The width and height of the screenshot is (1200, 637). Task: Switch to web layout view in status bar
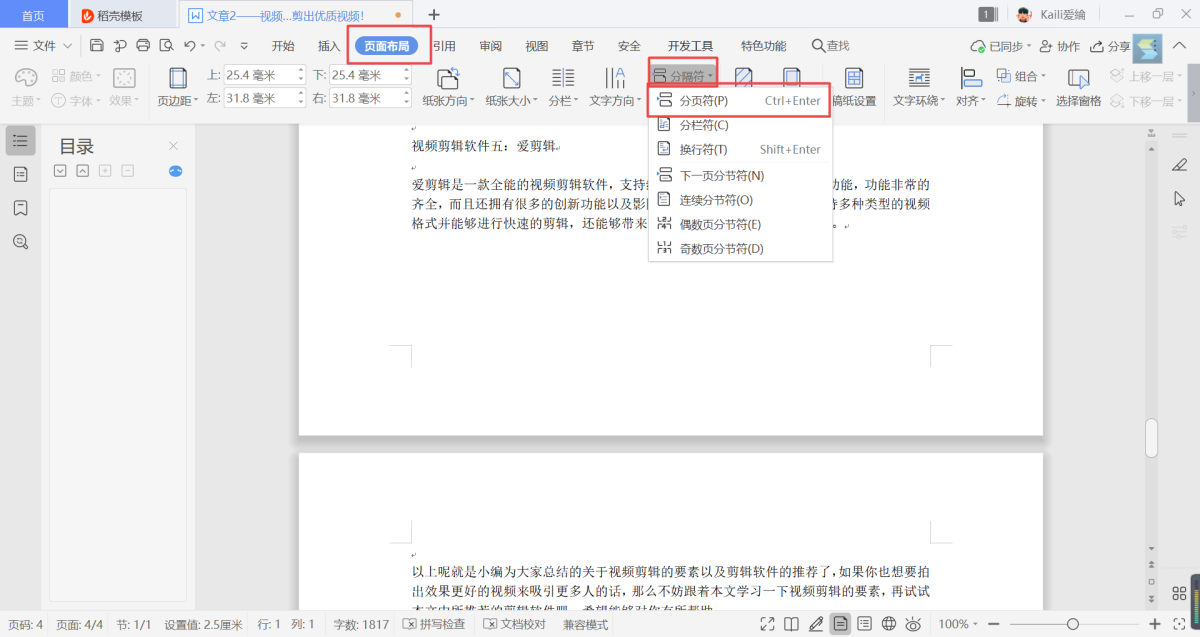(x=888, y=624)
